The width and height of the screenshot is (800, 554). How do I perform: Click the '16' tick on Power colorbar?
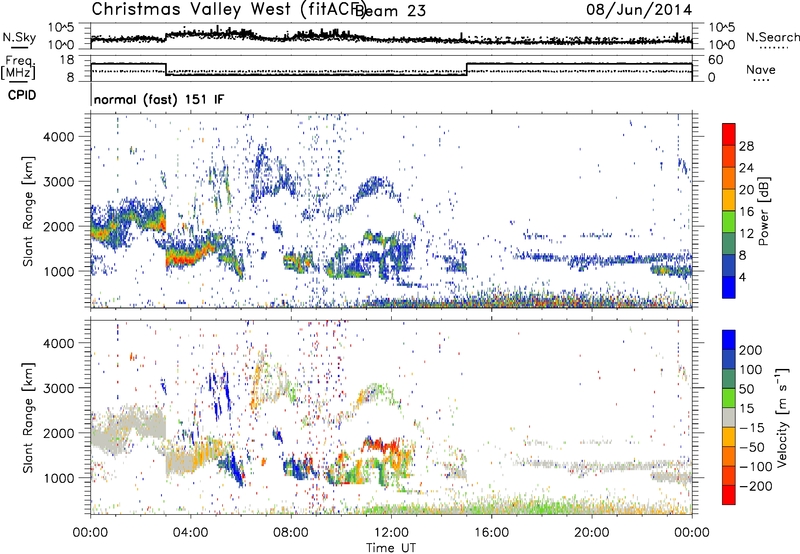pos(746,212)
